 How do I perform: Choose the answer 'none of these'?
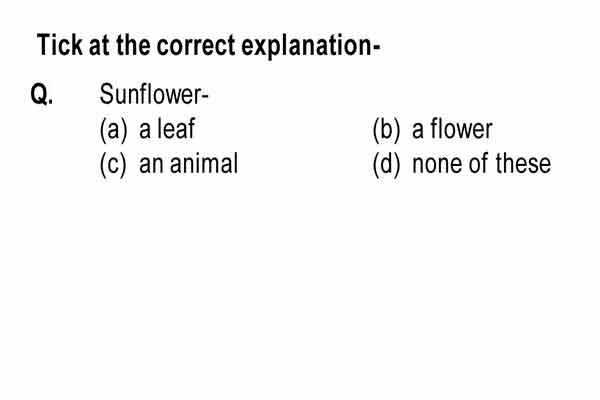pos(482,163)
